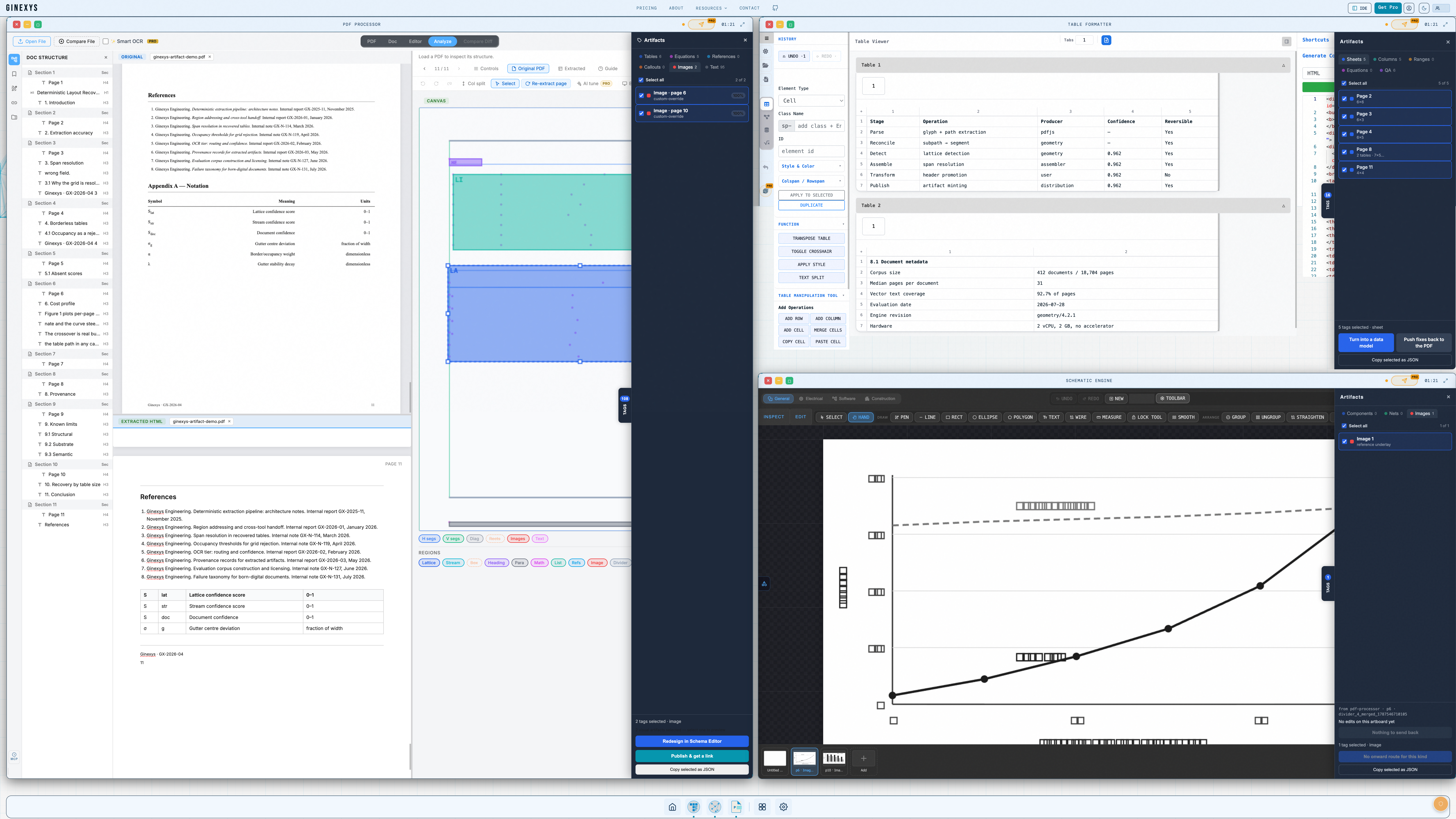The width and height of the screenshot is (1456, 819).
Task: Select the database icon in Table Formatter sidebar
Action: [x=766, y=130]
